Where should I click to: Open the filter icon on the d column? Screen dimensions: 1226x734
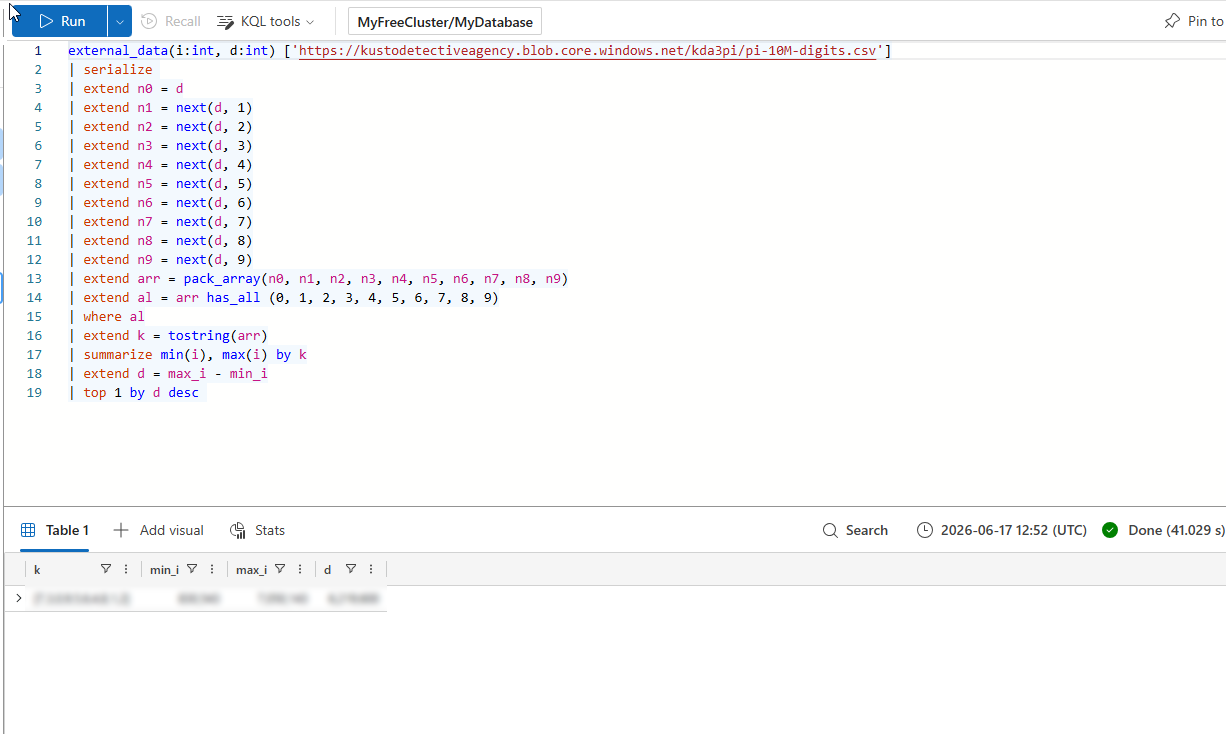(351, 569)
